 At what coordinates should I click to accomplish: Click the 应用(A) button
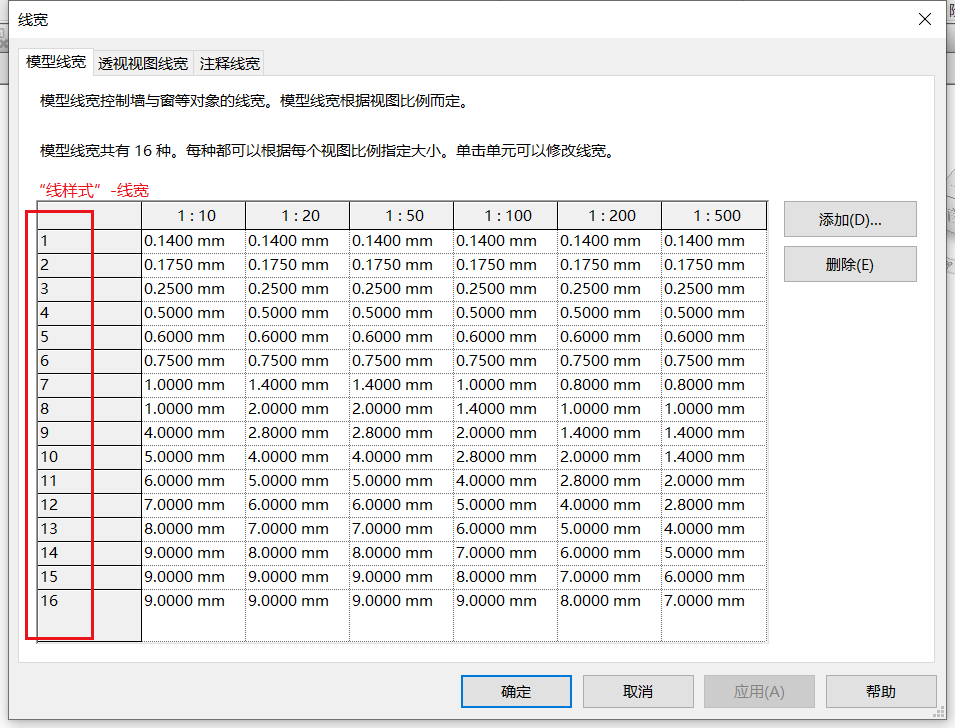coord(759,691)
